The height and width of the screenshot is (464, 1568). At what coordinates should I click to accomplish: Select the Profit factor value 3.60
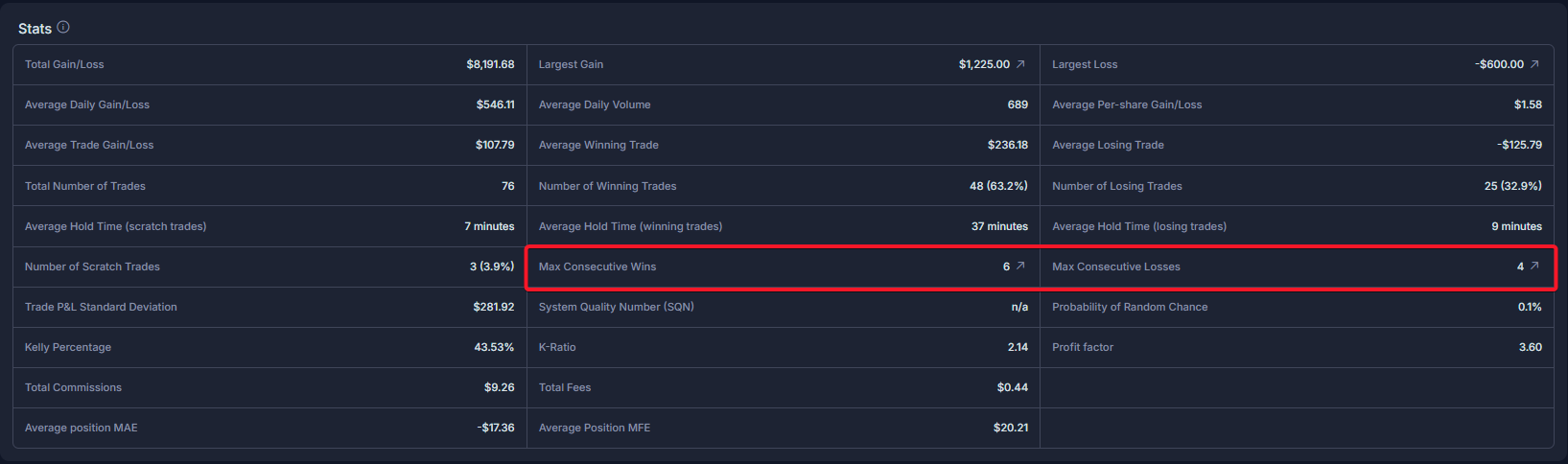[1531, 347]
